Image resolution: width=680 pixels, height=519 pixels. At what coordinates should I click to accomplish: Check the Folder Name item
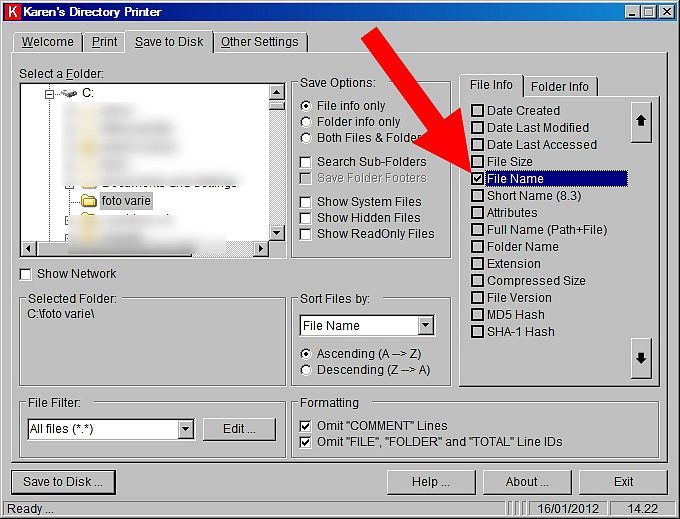pos(477,247)
